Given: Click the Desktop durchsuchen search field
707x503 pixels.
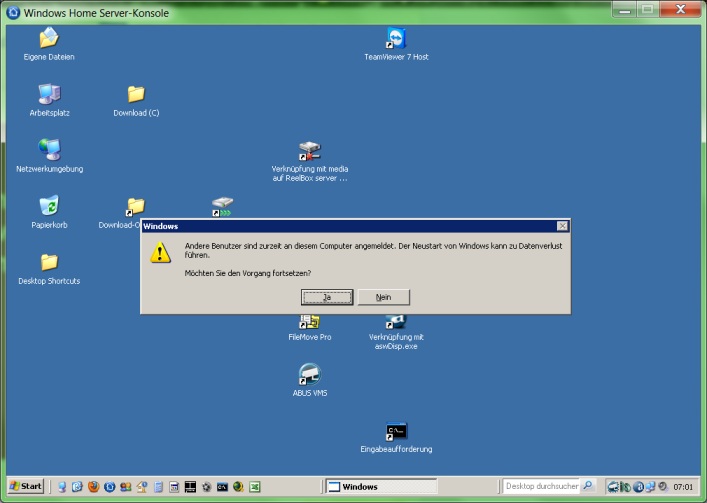Looking at the screenshot, I should click(541, 487).
